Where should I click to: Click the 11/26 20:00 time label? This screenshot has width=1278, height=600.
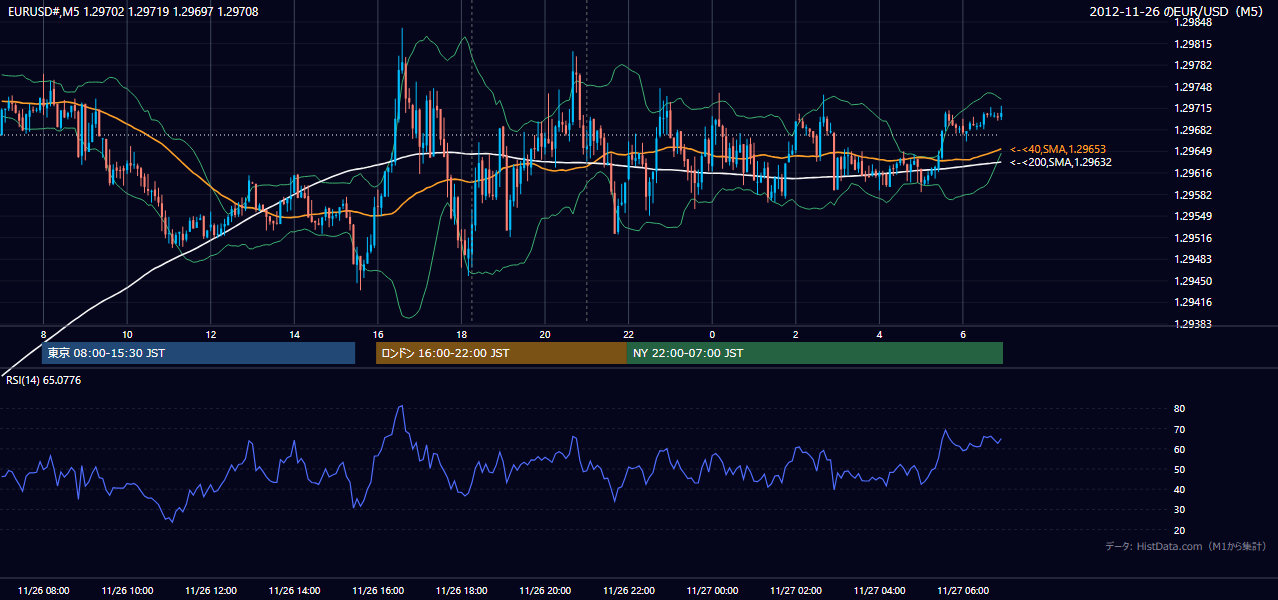point(544,590)
